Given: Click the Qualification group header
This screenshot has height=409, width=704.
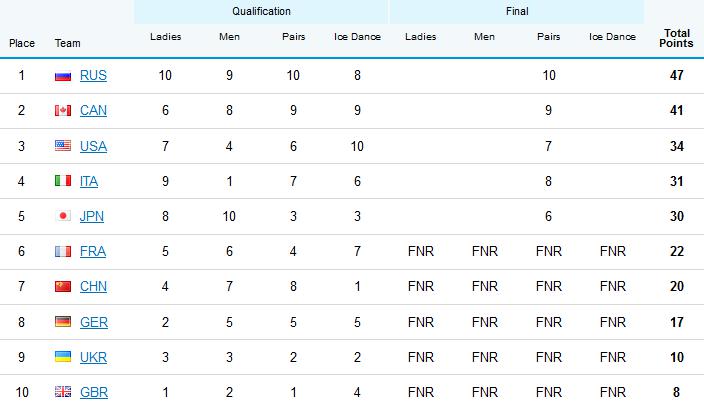Looking at the screenshot, I should pyautogui.click(x=261, y=12).
